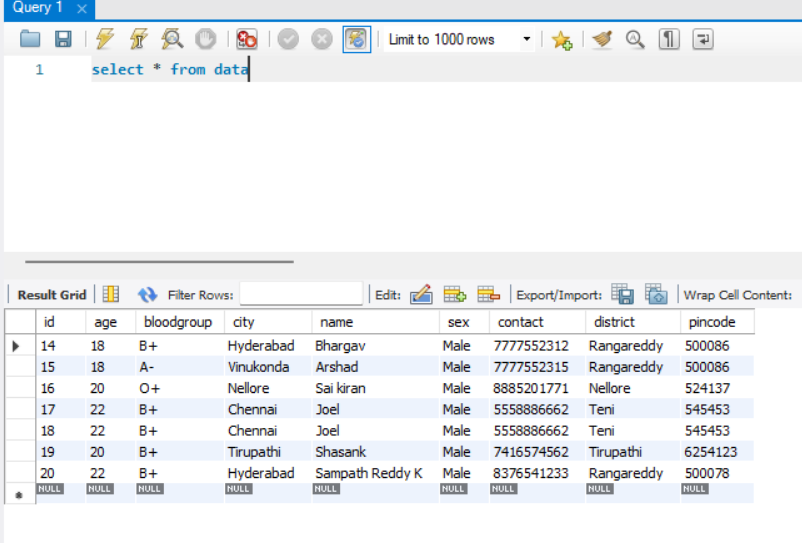Click the Result Grid label
This screenshot has height=543, width=802.
click(x=52, y=295)
